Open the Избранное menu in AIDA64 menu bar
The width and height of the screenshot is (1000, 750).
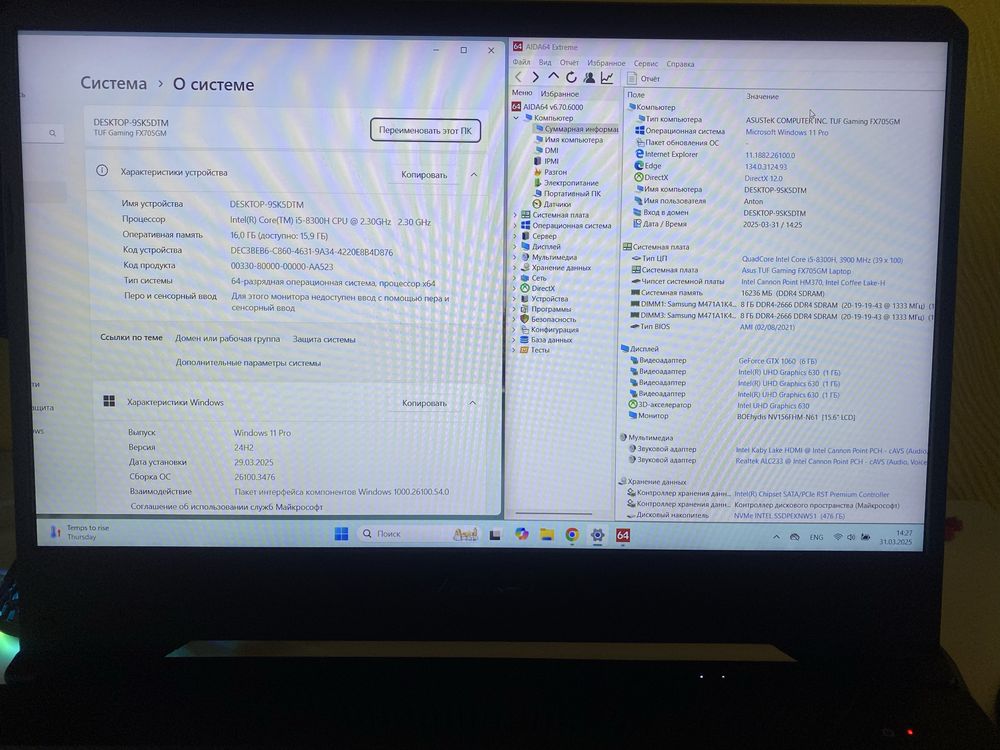point(606,63)
